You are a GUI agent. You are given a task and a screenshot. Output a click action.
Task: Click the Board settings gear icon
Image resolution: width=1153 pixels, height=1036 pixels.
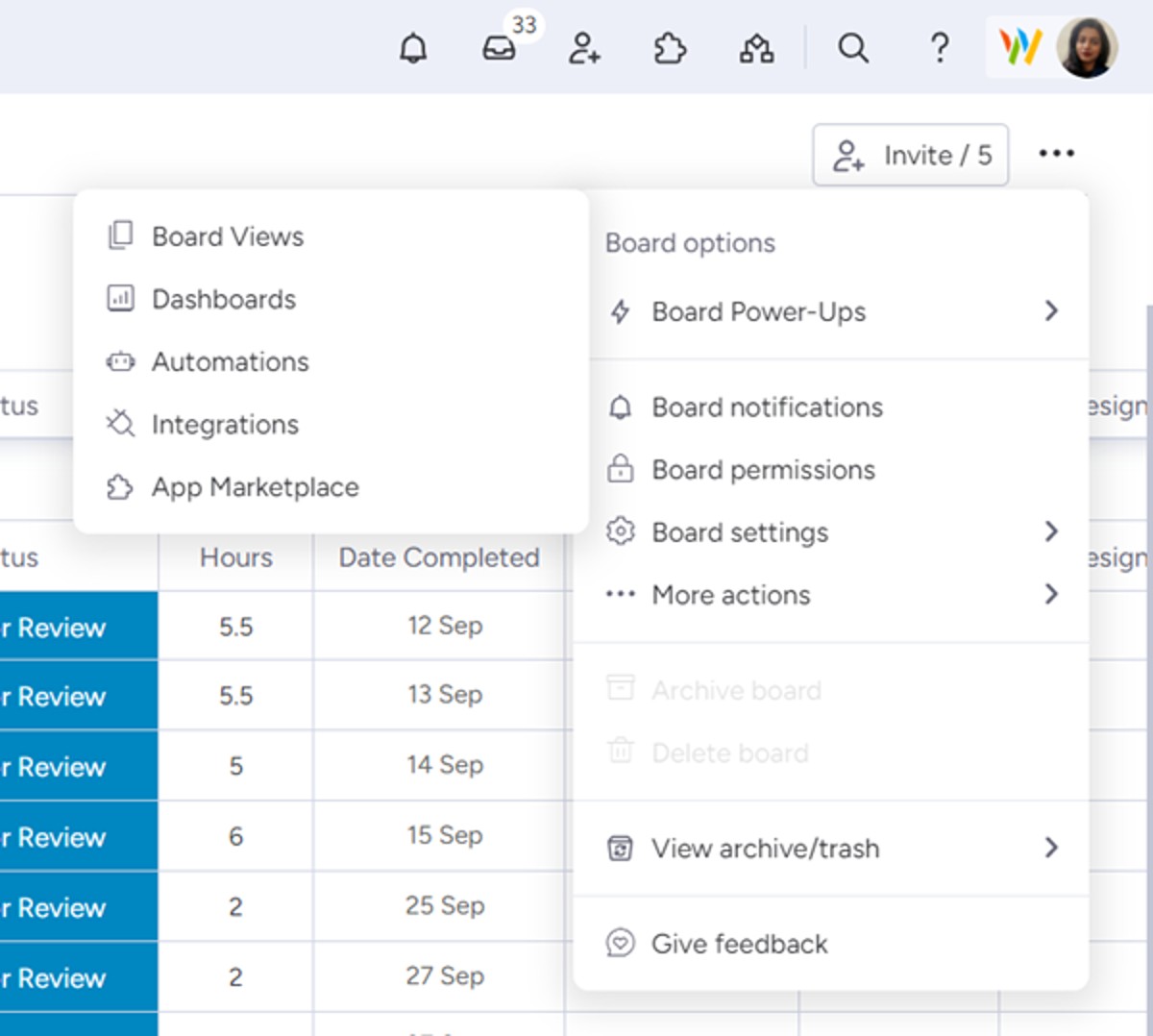621,531
